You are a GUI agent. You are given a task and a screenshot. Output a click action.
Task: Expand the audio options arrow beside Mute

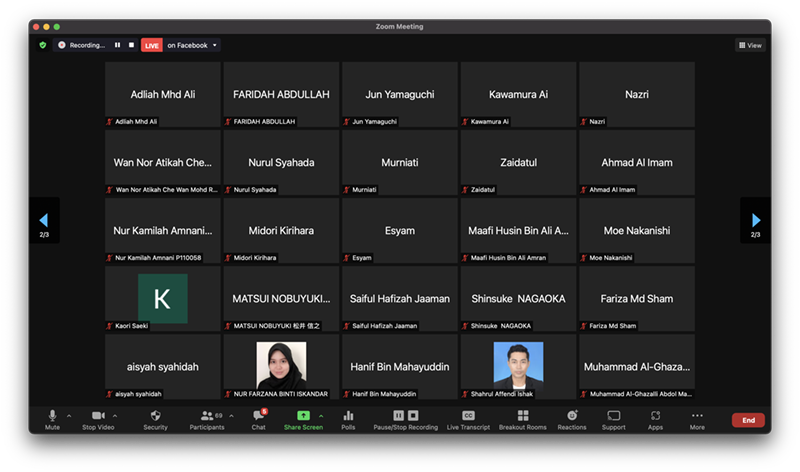pyautogui.click(x=69, y=415)
